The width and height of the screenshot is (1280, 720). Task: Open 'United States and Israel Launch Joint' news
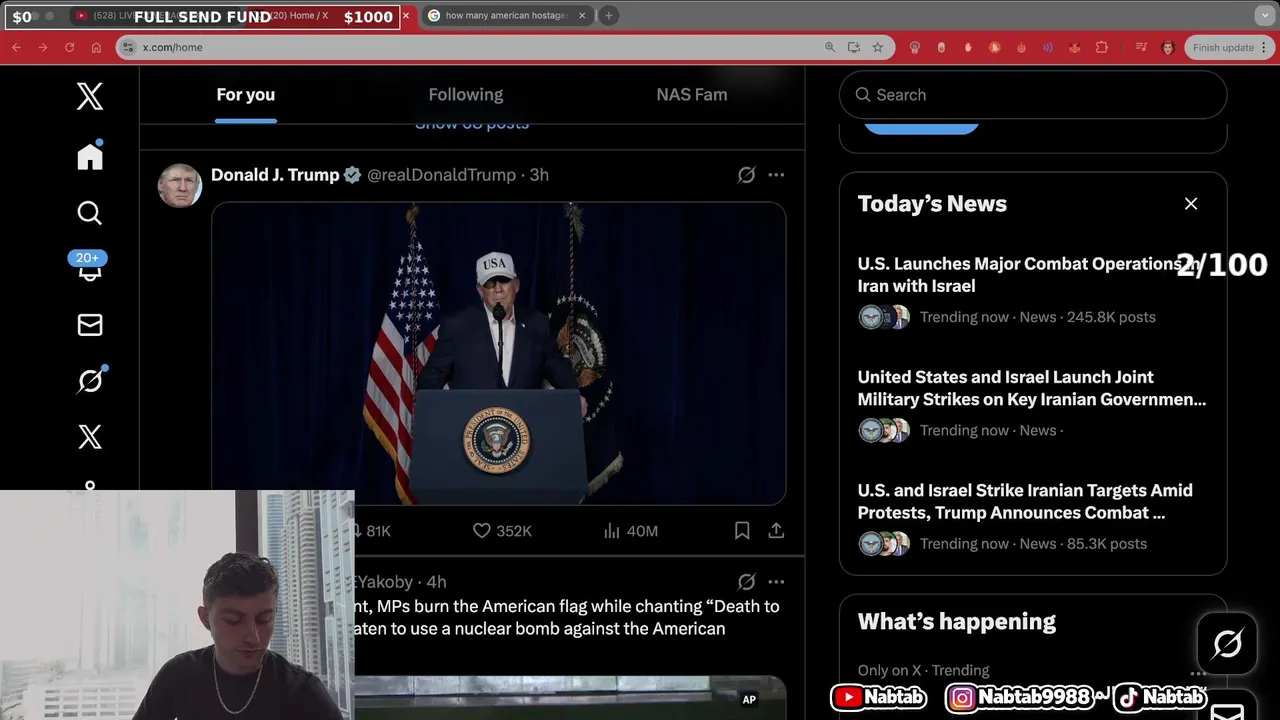[x=1032, y=388]
